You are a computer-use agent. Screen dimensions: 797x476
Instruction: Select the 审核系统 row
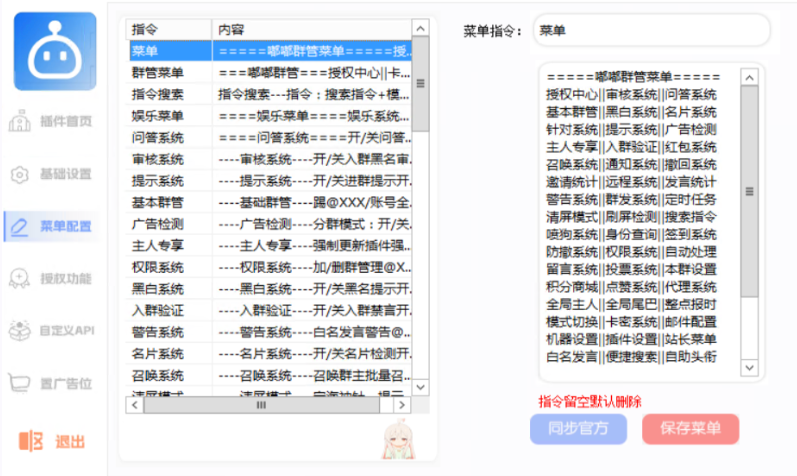269,159
